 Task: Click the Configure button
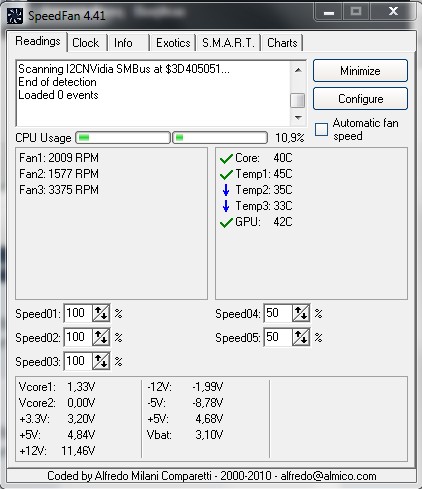[x=360, y=99]
